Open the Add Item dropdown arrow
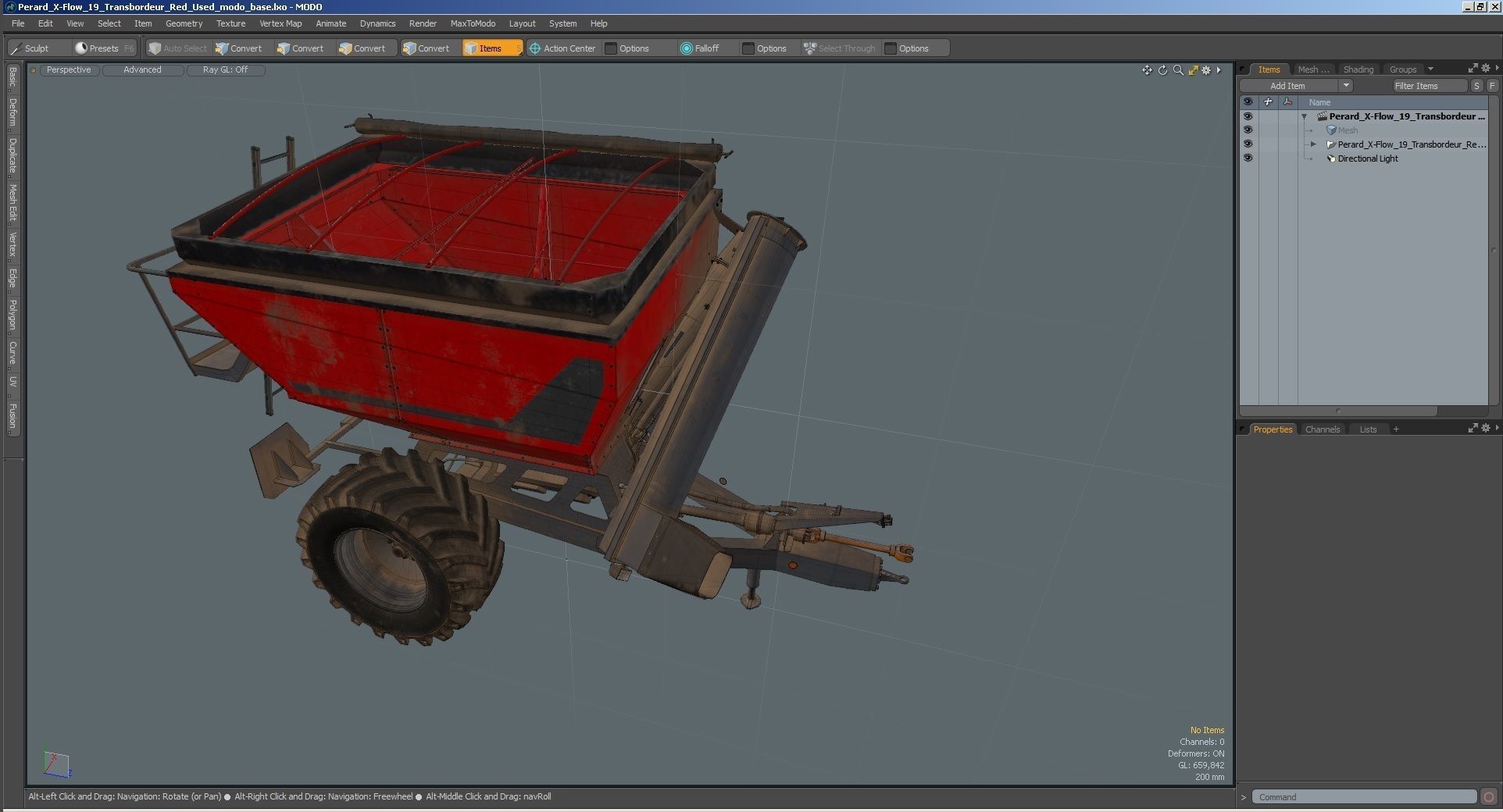Image resolution: width=1503 pixels, height=812 pixels. click(1346, 86)
